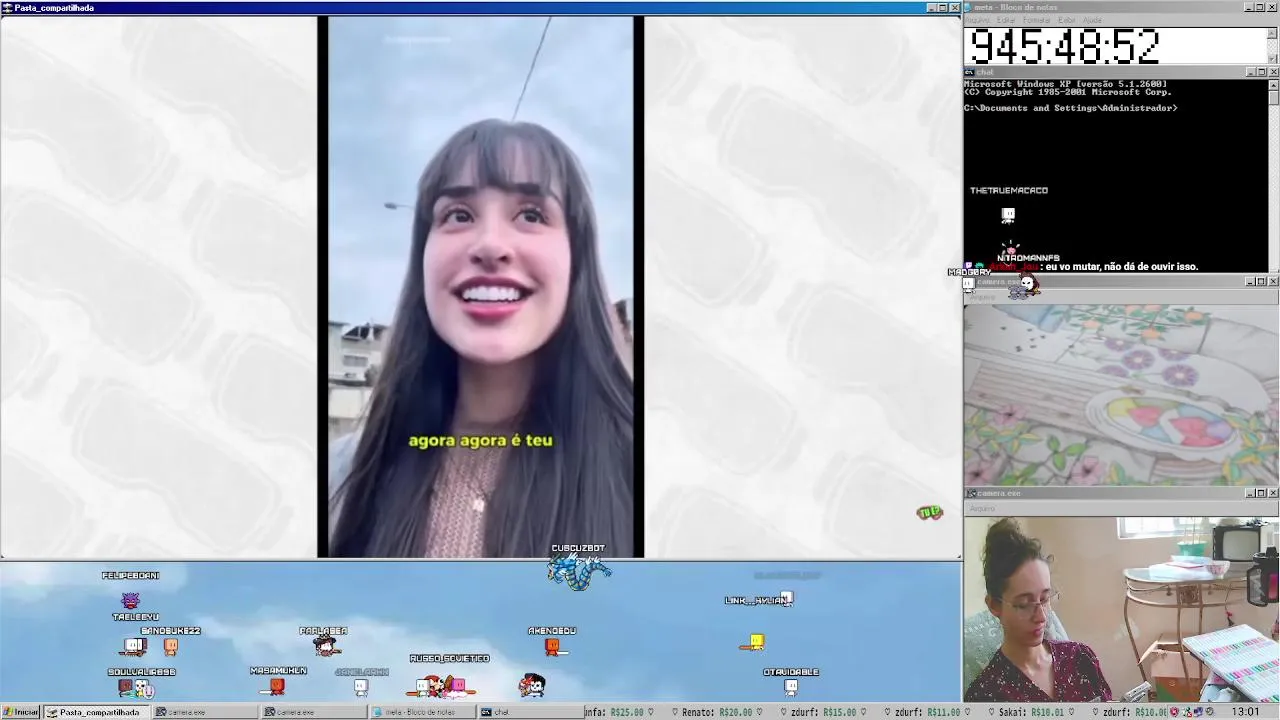Click the Pasta_compartilhada folder icon in title bar
Viewport: 1280px width, 720px height.
pyautogui.click(x=8, y=7)
